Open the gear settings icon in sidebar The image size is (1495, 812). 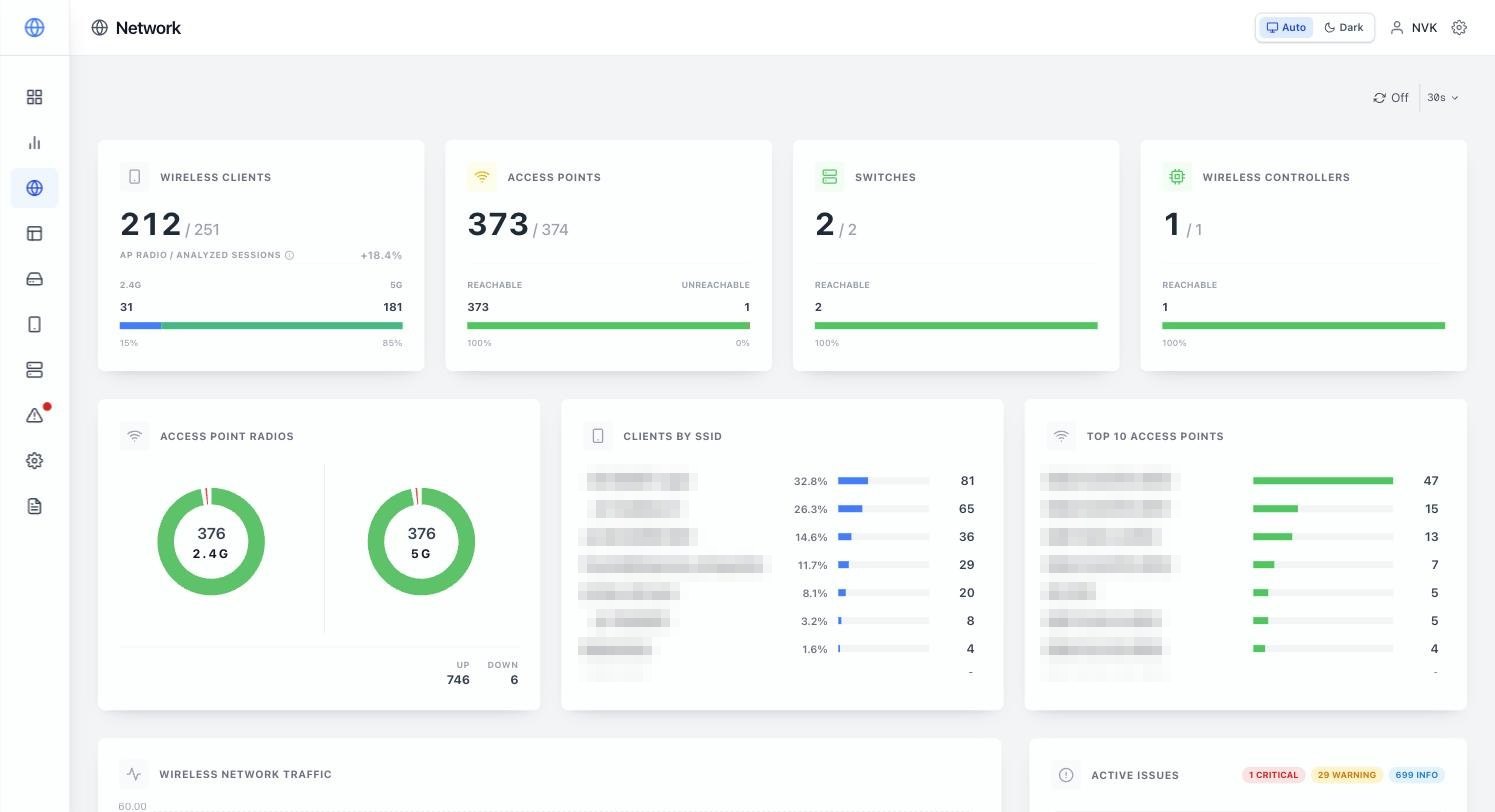[34, 461]
